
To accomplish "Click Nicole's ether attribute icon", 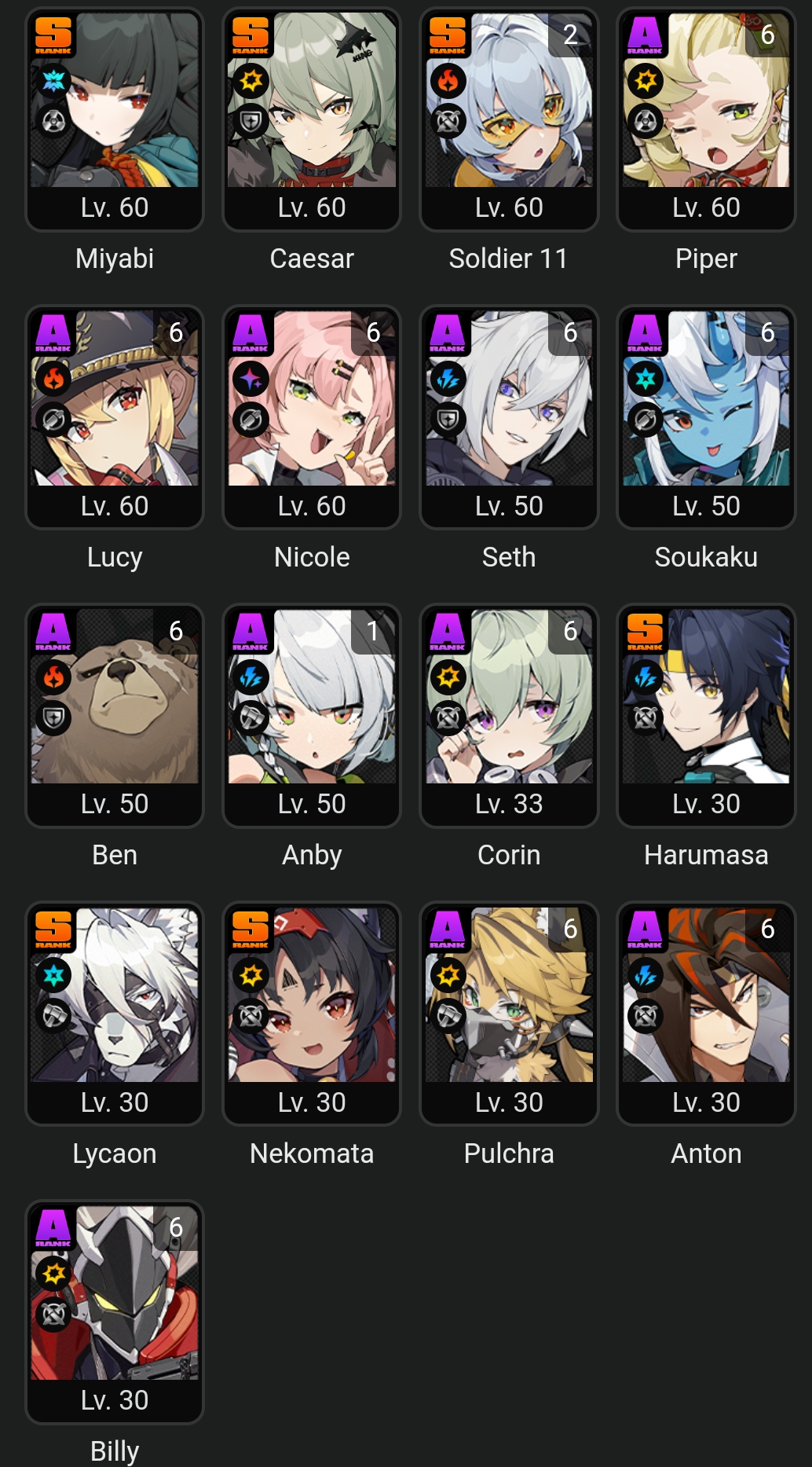I will (x=251, y=379).
